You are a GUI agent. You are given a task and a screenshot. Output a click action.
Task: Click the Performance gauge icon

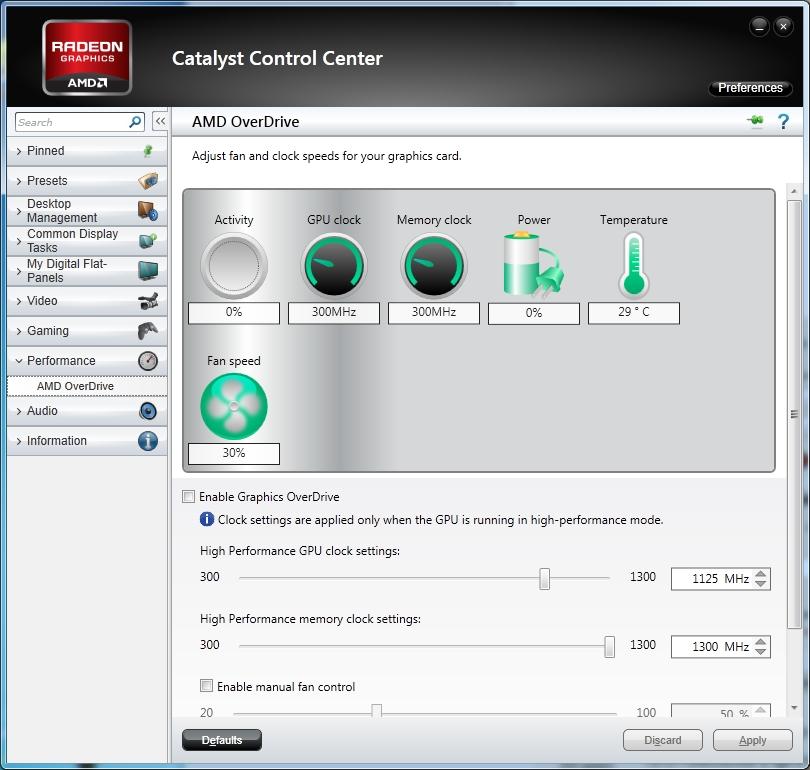coord(148,360)
